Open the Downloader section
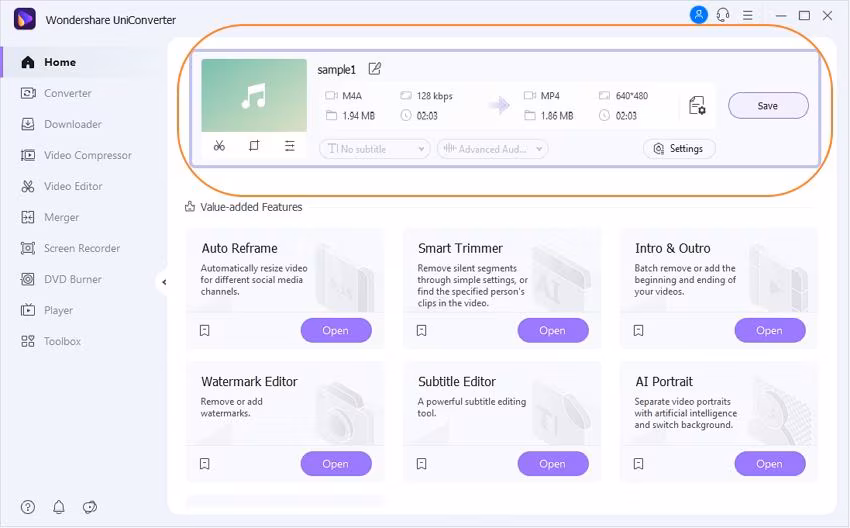This screenshot has width=850, height=528. (84, 124)
